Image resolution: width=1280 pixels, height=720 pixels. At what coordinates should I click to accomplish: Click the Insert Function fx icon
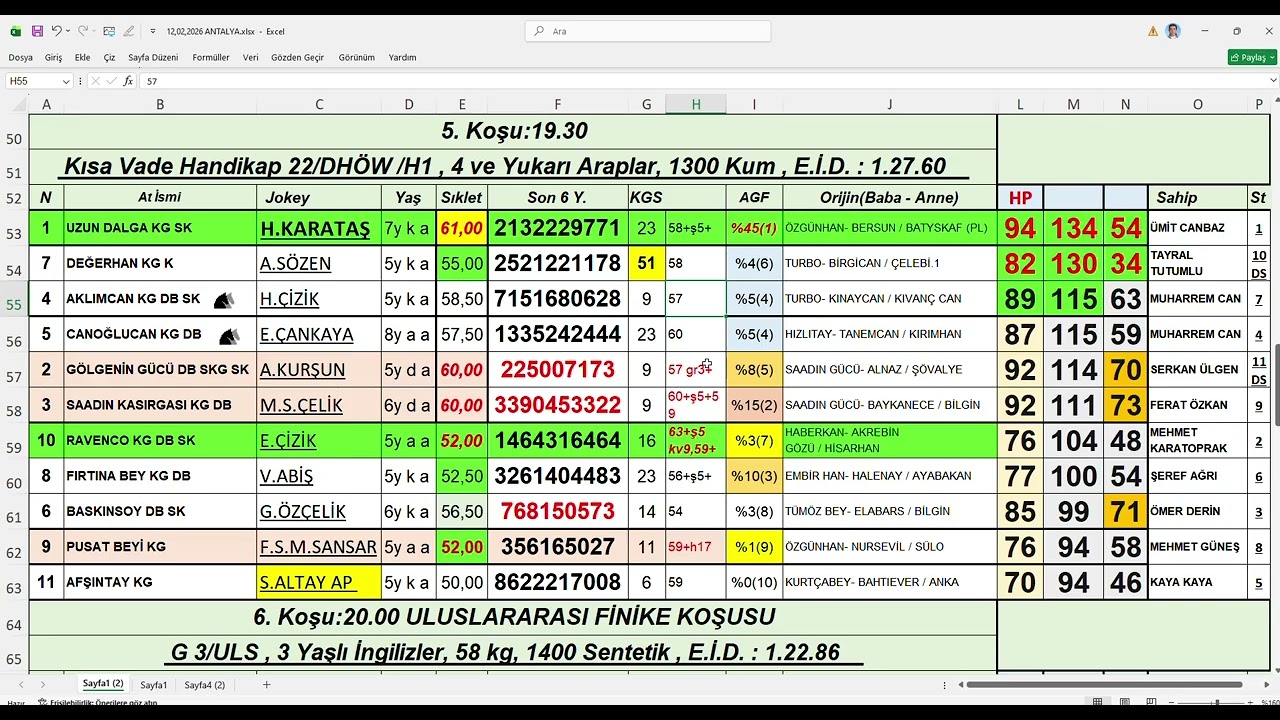point(128,81)
